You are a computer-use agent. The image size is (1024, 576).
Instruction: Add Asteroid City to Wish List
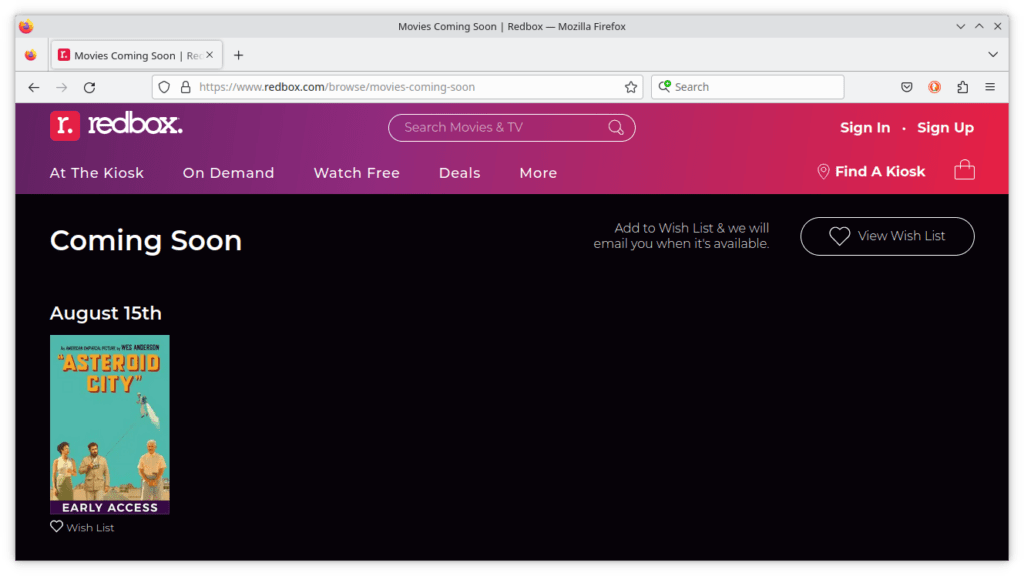point(82,527)
